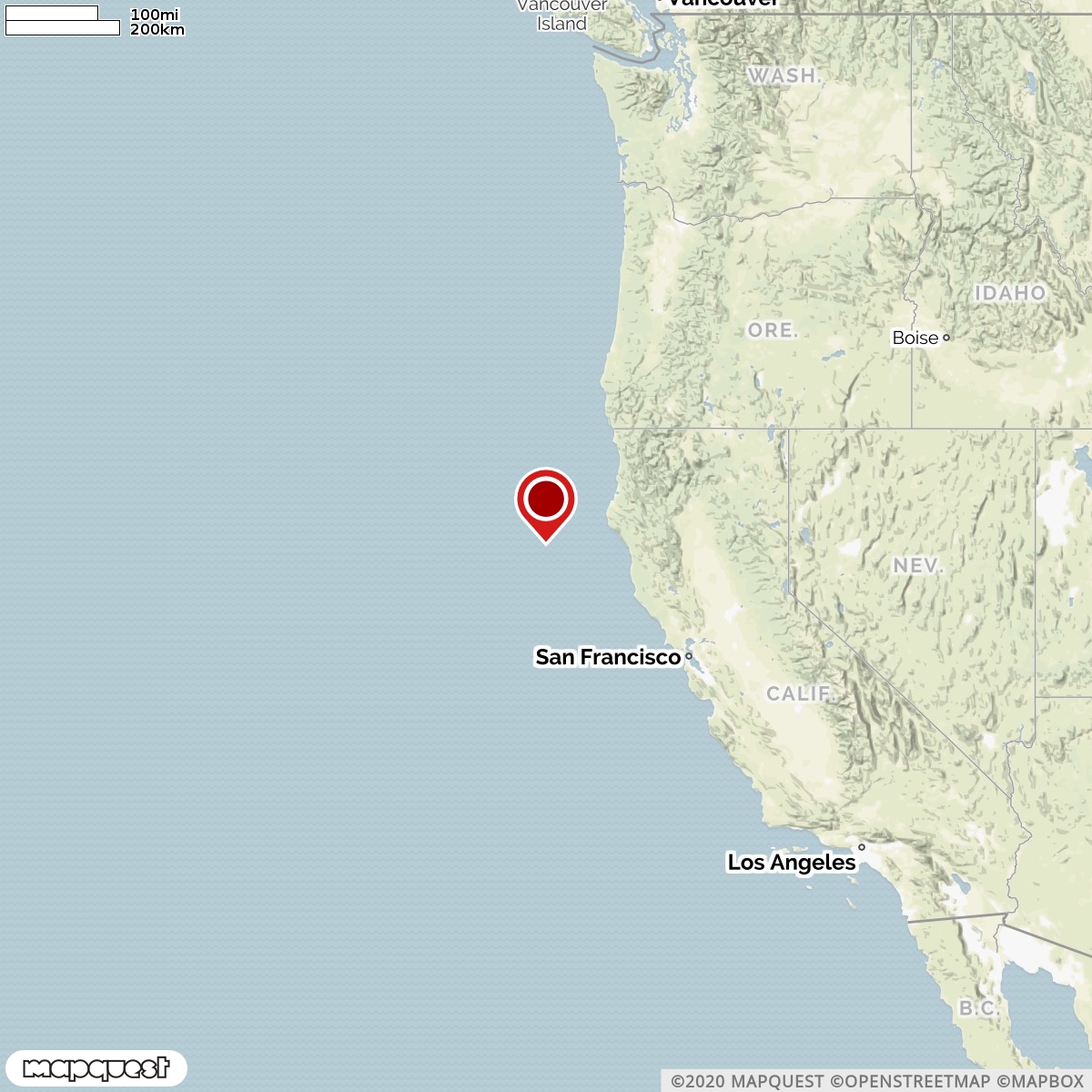Open the ©OpenStreetMap attribution link

coord(910,1081)
